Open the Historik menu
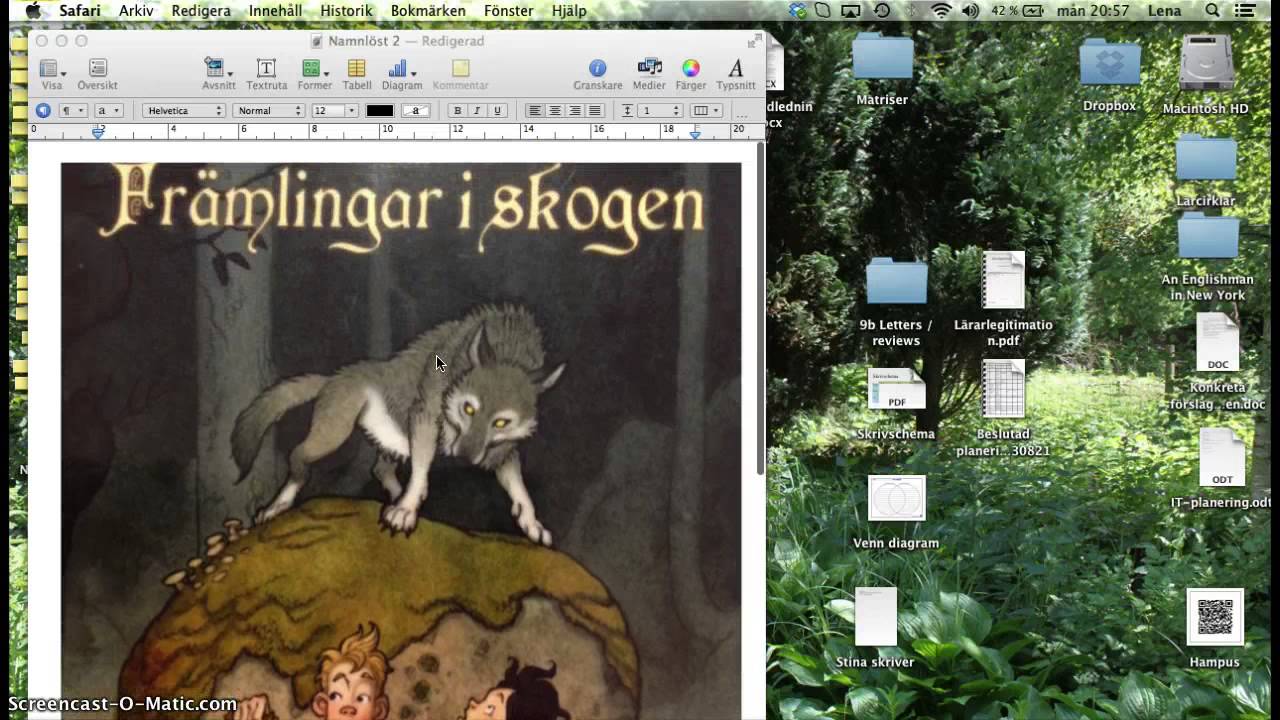Image resolution: width=1280 pixels, height=720 pixels. tap(346, 11)
